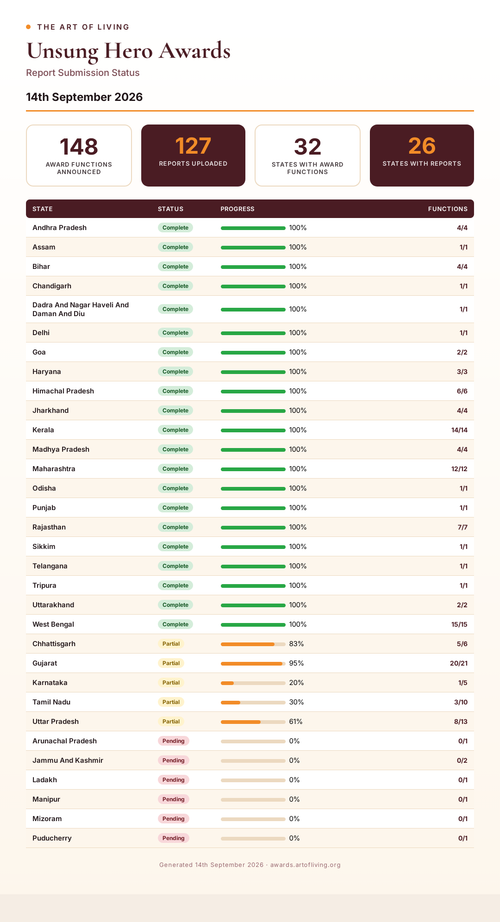Viewport: 500px width, 922px height.
Task: Click the Complete badge for Andhra Pradesh
Action: point(175,228)
